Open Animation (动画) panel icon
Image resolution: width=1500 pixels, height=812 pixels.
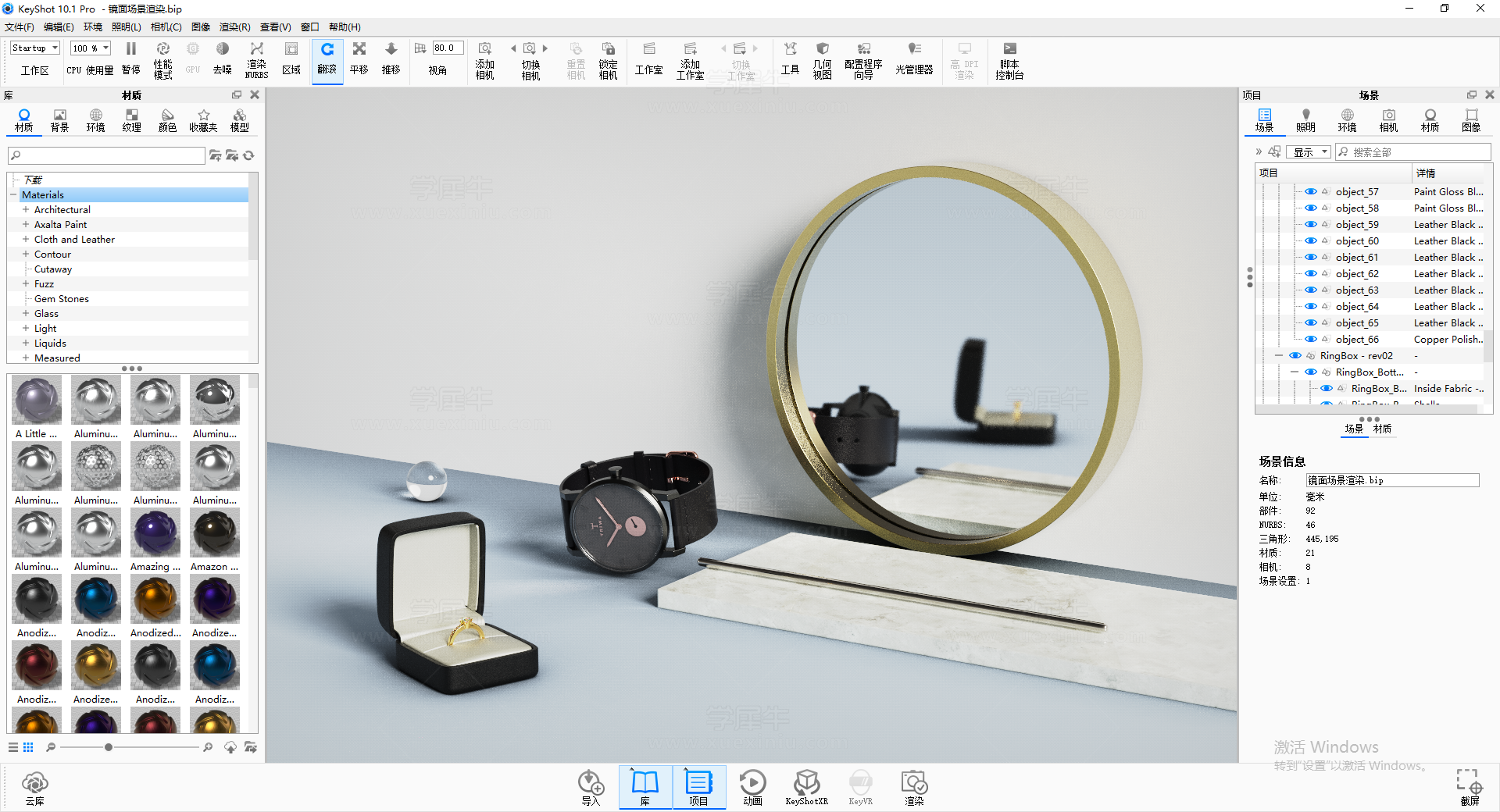[752, 787]
